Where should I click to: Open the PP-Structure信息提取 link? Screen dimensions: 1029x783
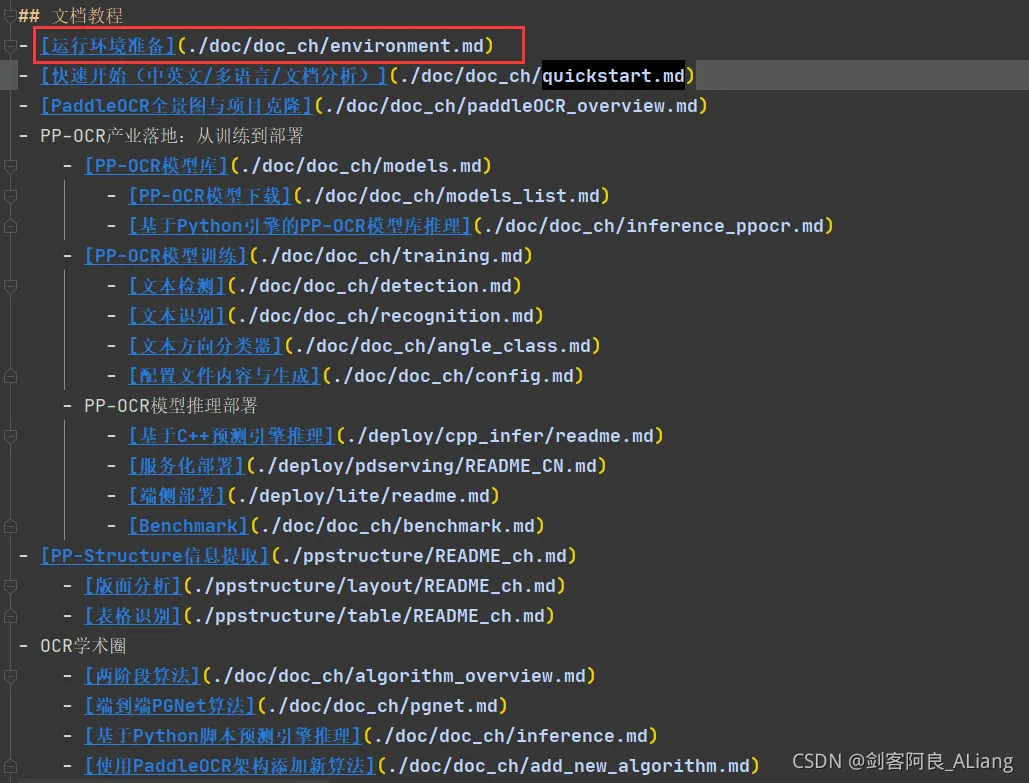pyautogui.click(x=155, y=556)
